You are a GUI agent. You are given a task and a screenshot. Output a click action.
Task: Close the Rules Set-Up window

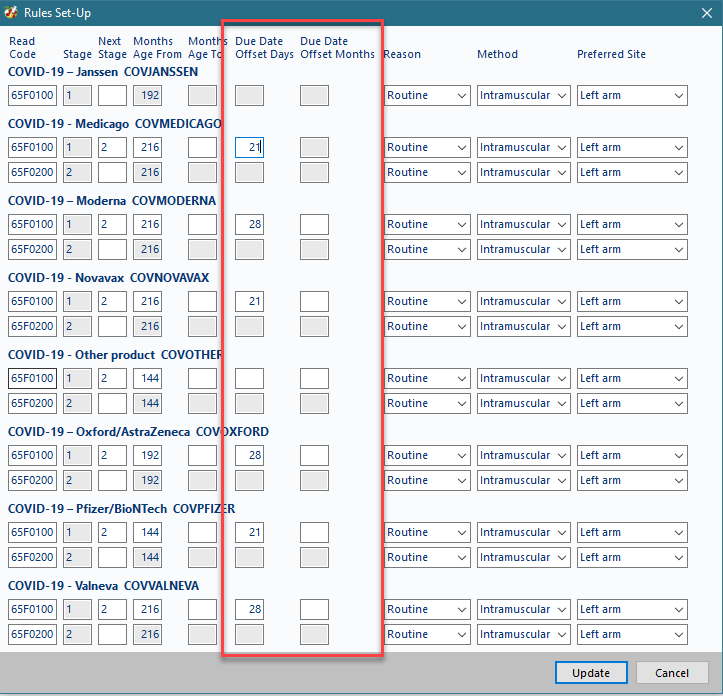[707, 13]
